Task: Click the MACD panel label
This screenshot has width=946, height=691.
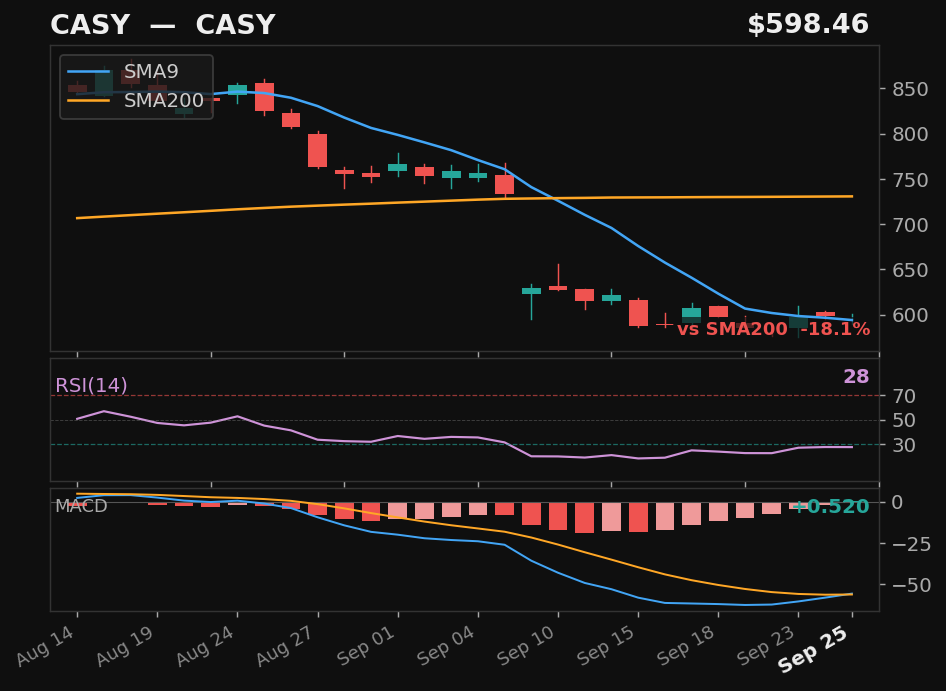Action: tap(81, 506)
